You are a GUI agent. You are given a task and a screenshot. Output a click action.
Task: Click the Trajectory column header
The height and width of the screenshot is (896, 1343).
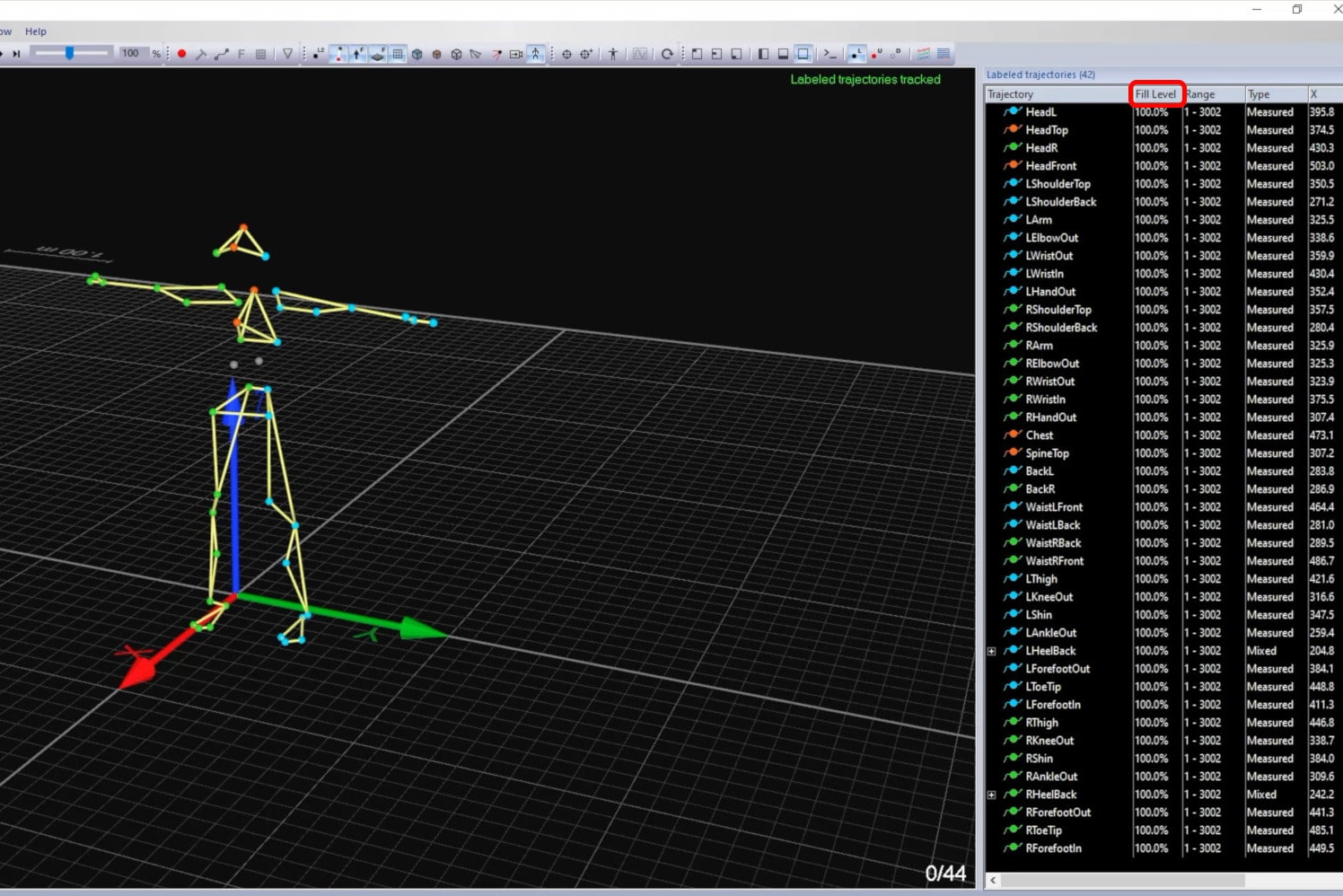pyautogui.click(x=1010, y=94)
